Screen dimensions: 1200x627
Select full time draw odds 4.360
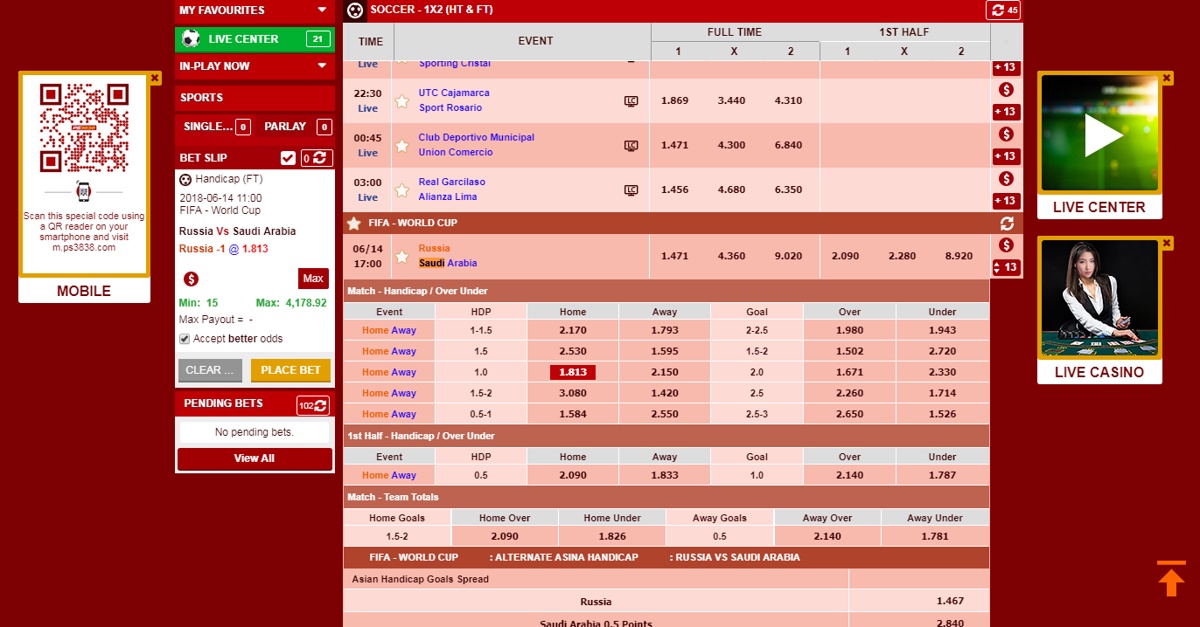(x=732, y=256)
